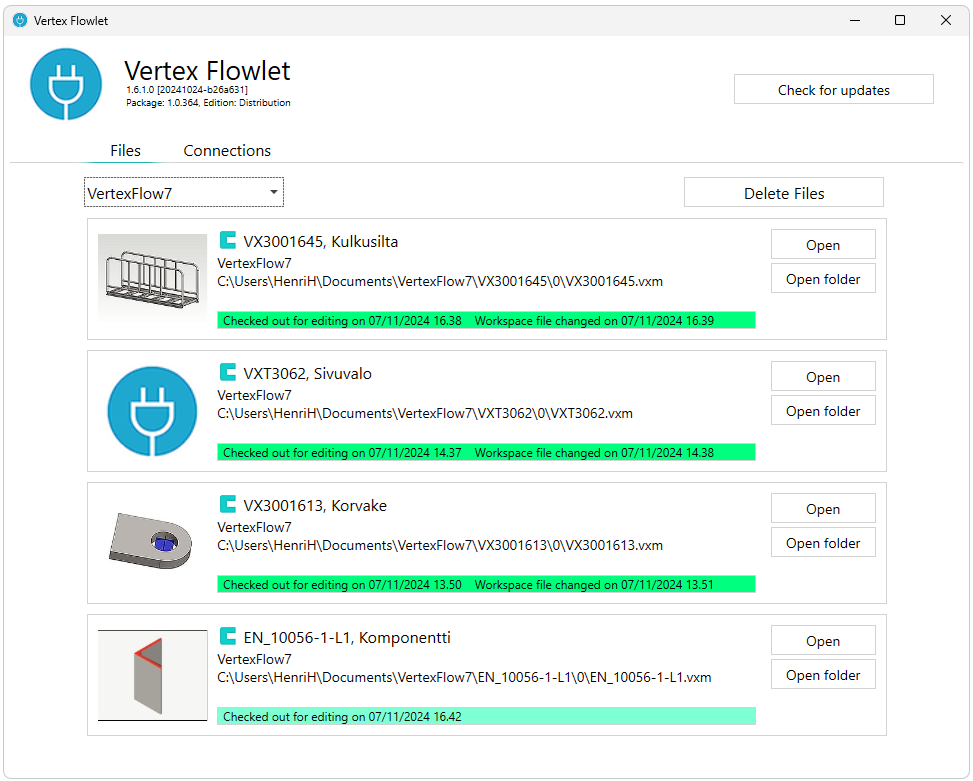The image size is (973, 781).
Task: Click the file type icon beside VXT3062, Sivuvalo
Action: click(228, 372)
